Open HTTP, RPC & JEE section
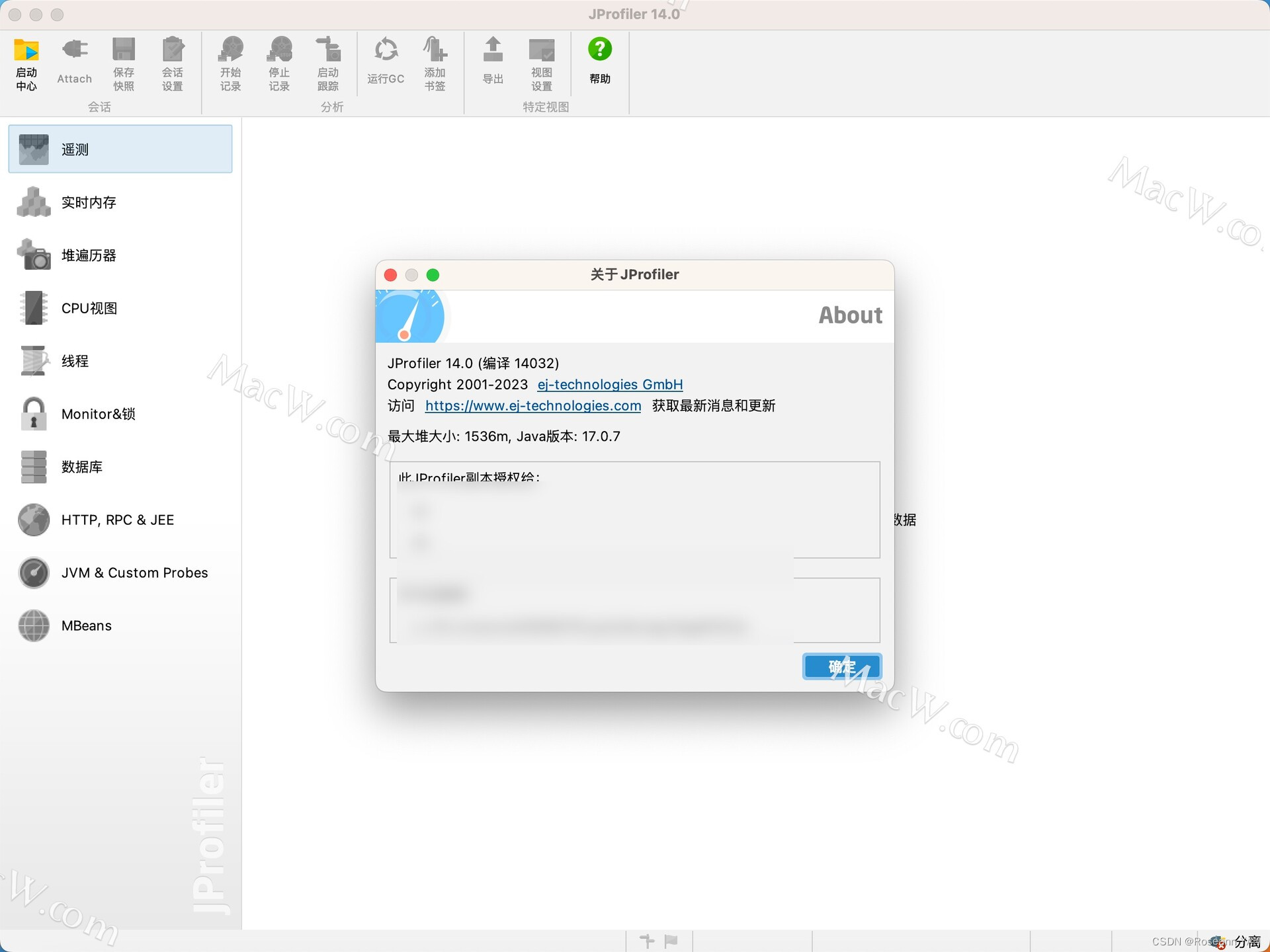This screenshot has width=1270, height=952. click(x=120, y=520)
